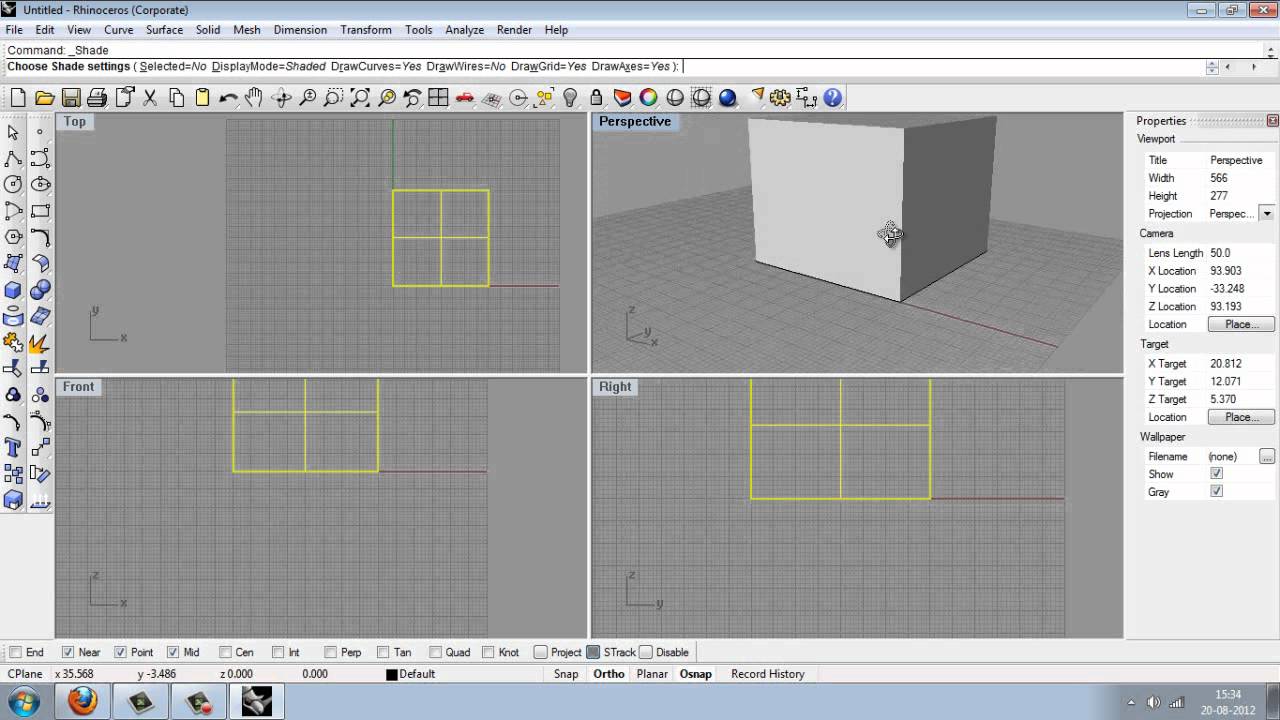Open the Render menu
The width and height of the screenshot is (1280, 720).
coord(514,30)
